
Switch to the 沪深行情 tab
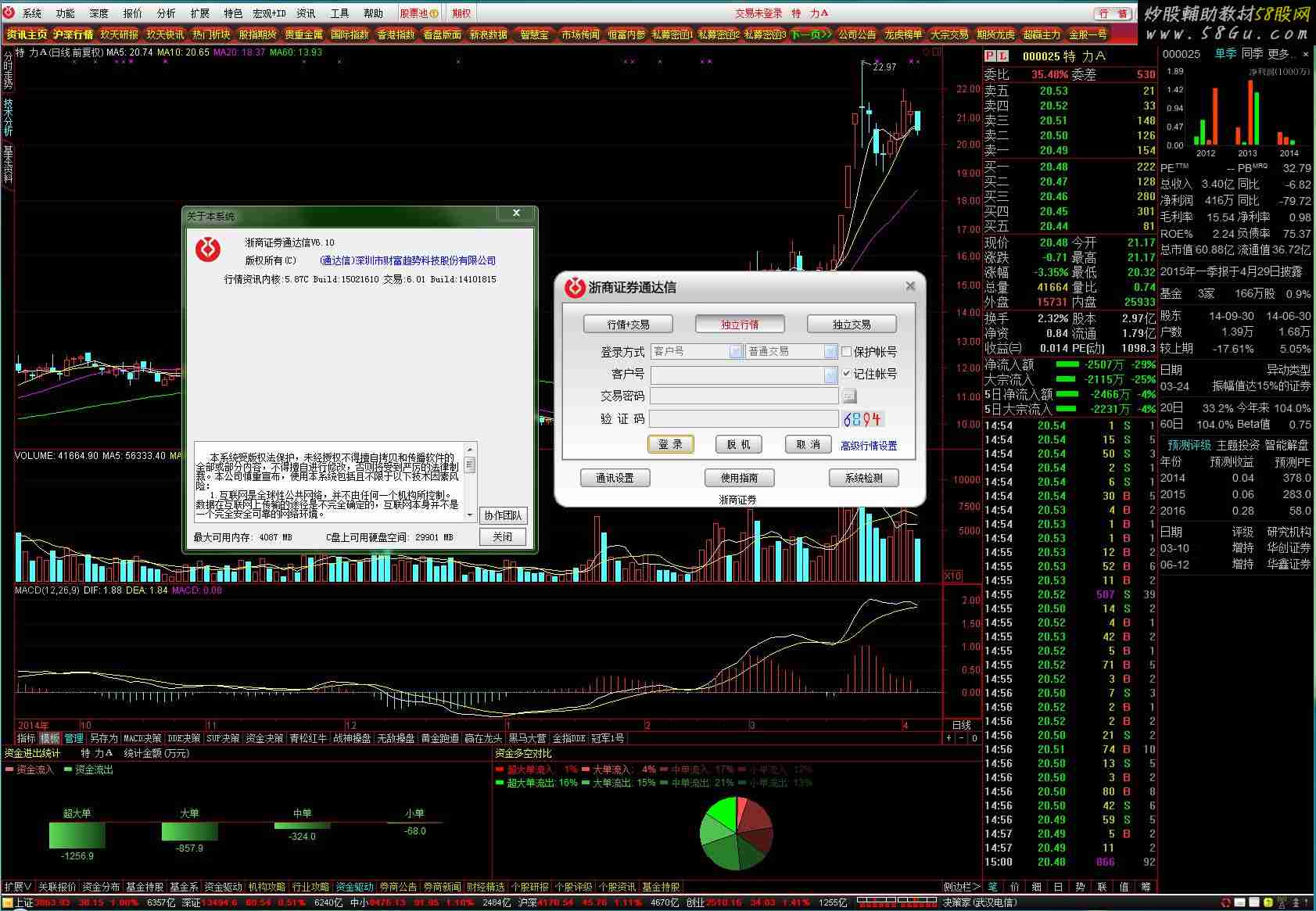74,34
